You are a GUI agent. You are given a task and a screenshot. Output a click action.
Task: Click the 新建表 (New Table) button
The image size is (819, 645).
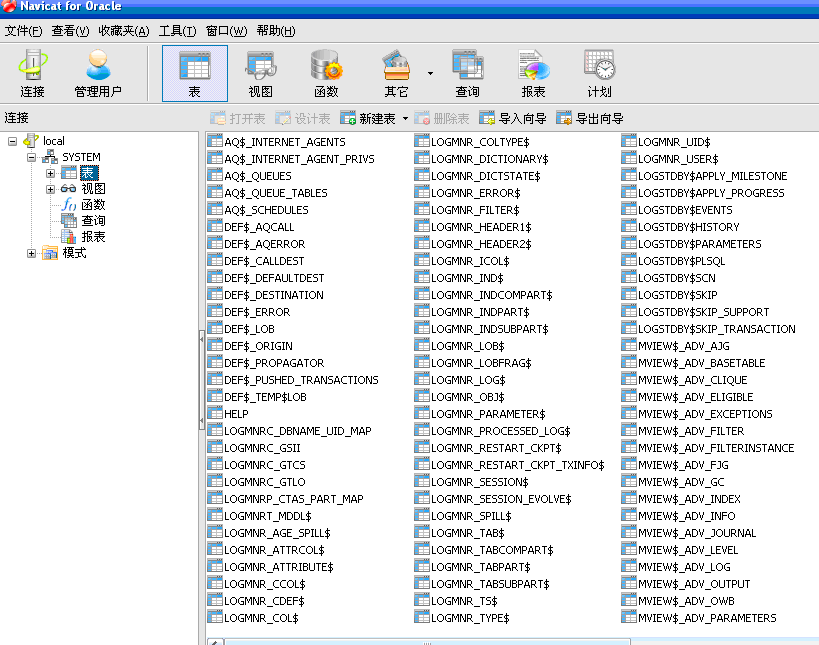[x=368, y=119]
